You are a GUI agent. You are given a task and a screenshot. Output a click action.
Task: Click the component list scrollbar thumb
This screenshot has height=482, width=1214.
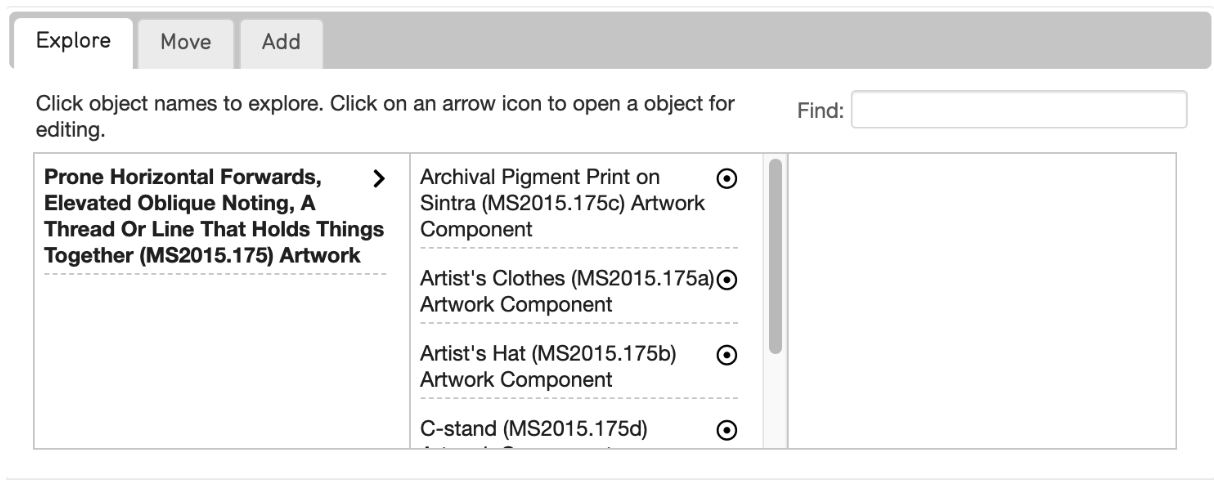[775, 255]
